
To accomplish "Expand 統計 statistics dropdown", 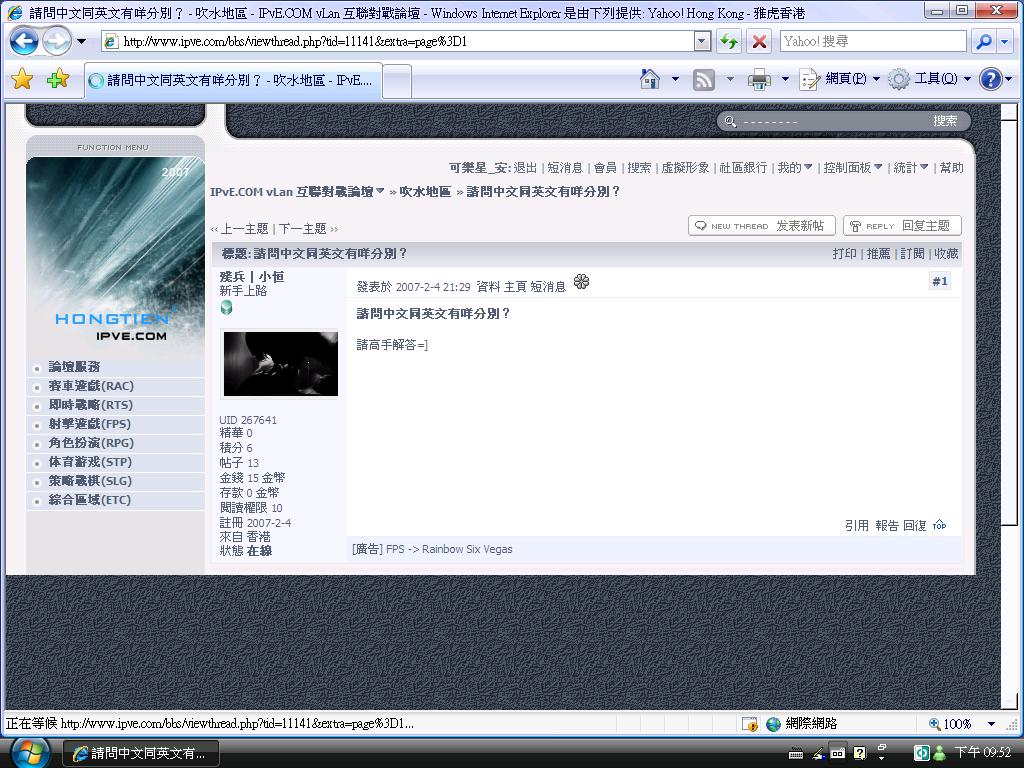I will point(911,168).
